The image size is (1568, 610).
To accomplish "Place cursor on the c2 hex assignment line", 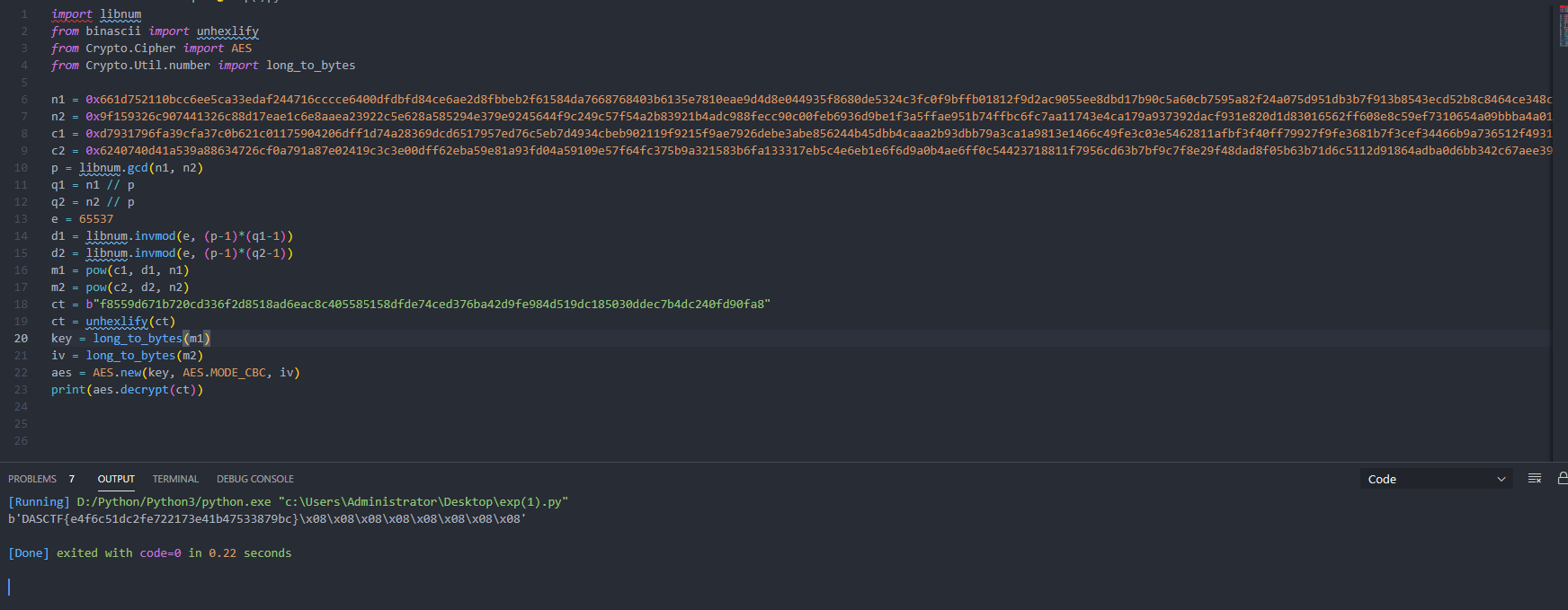I will point(801,151).
